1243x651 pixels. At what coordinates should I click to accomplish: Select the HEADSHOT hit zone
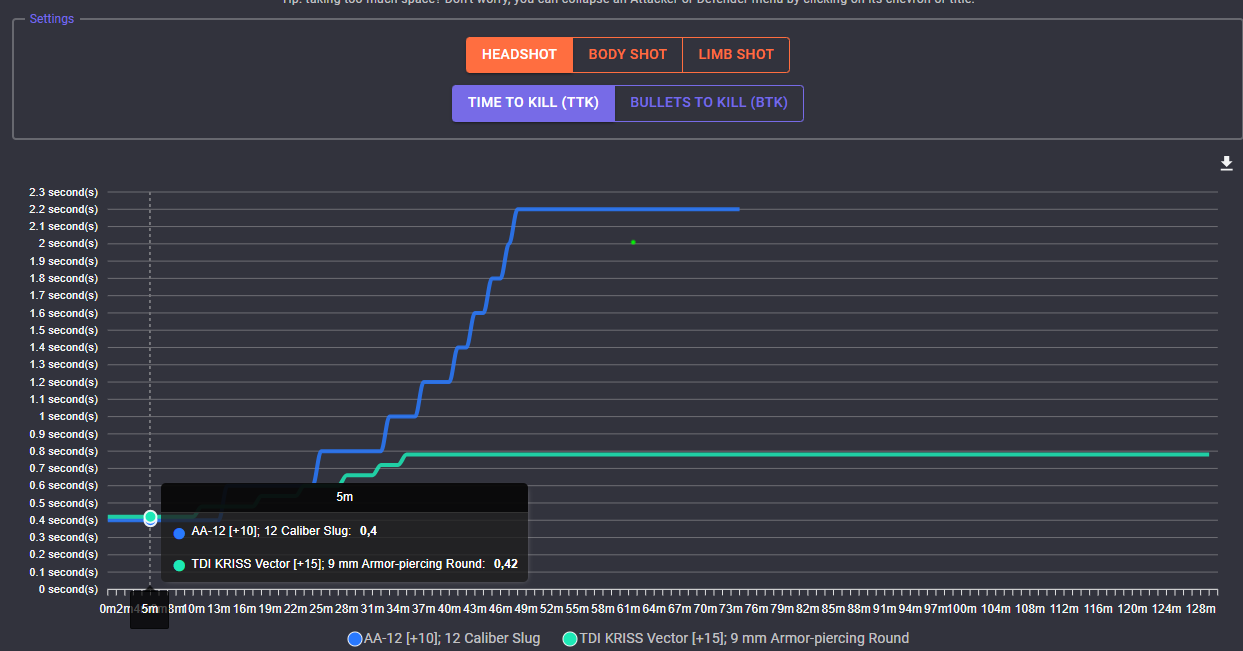[x=519, y=55]
